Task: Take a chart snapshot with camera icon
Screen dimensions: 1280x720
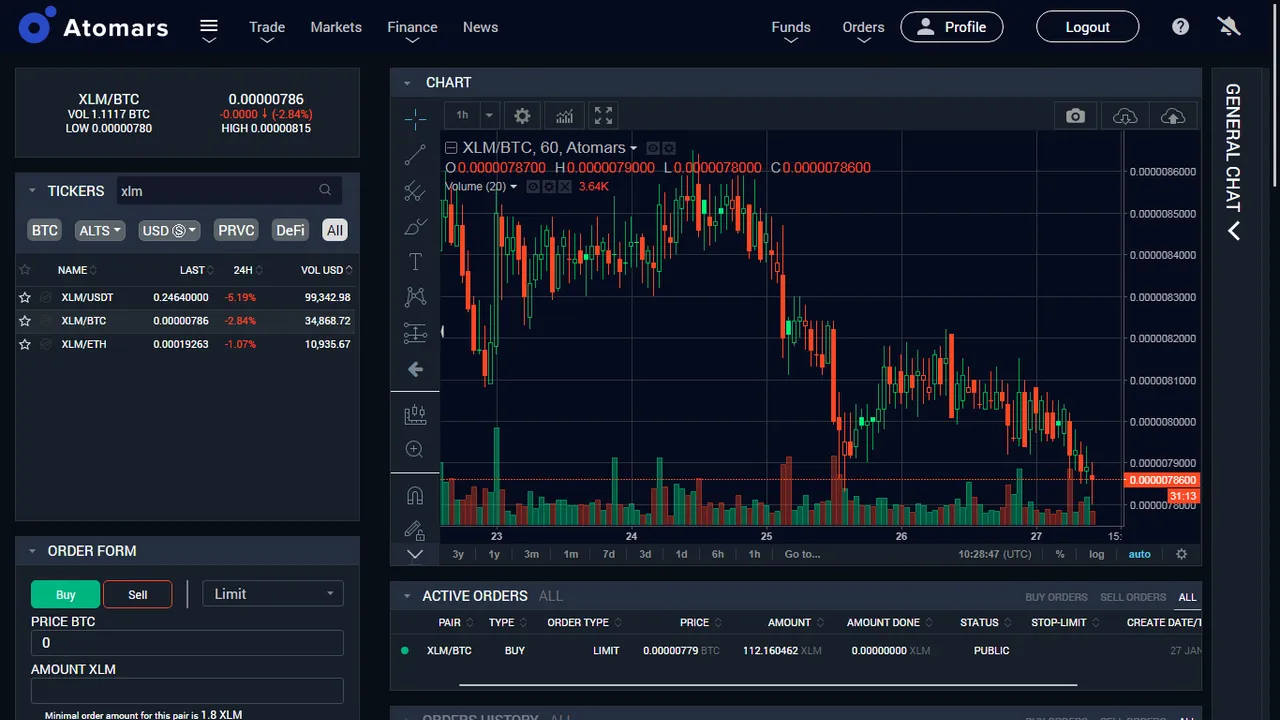Action: click(1075, 116)
